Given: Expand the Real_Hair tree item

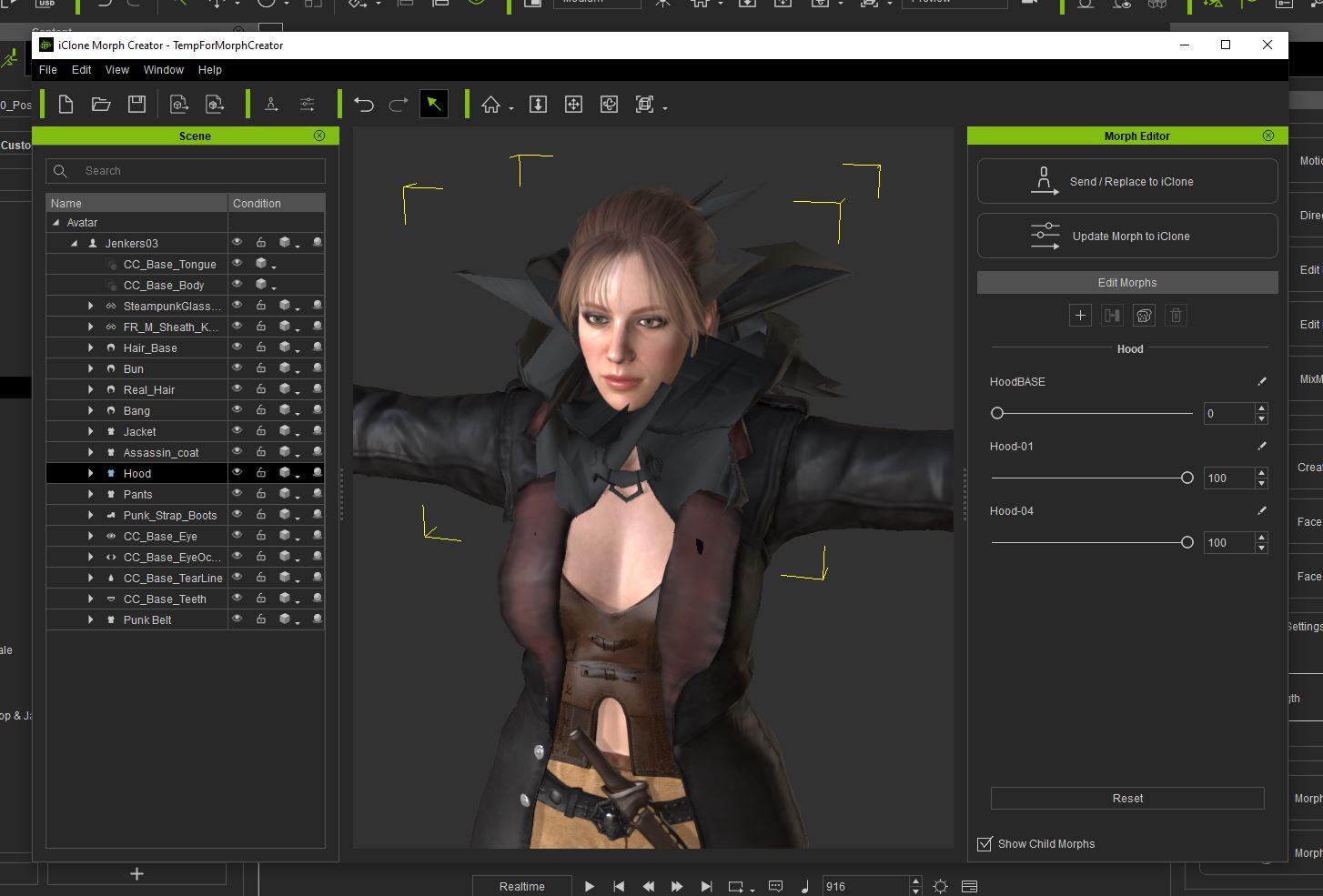Looking at the screenshot, I should pos(90,389).
